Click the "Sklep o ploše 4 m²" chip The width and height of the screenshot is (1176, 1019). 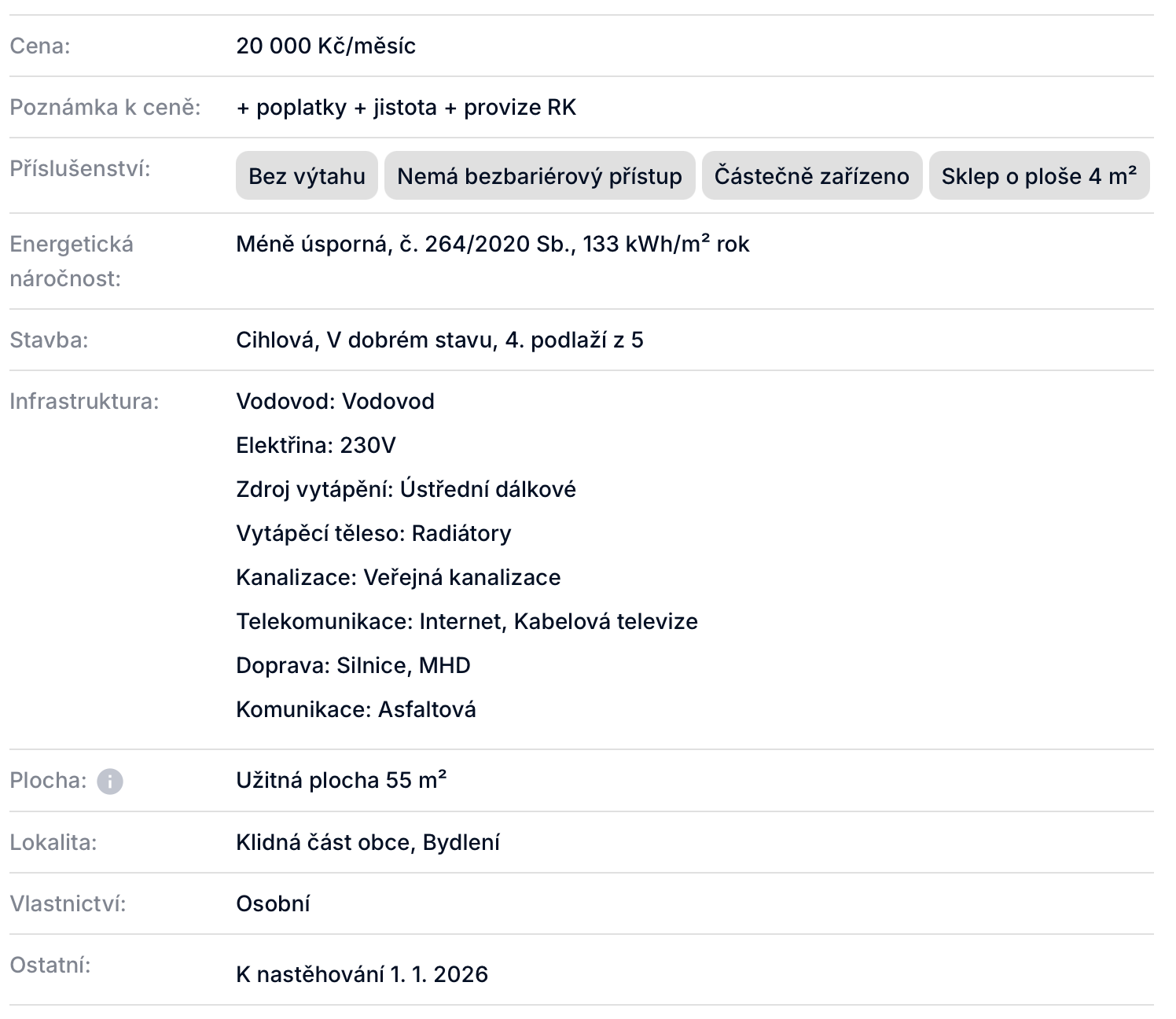1038,176
